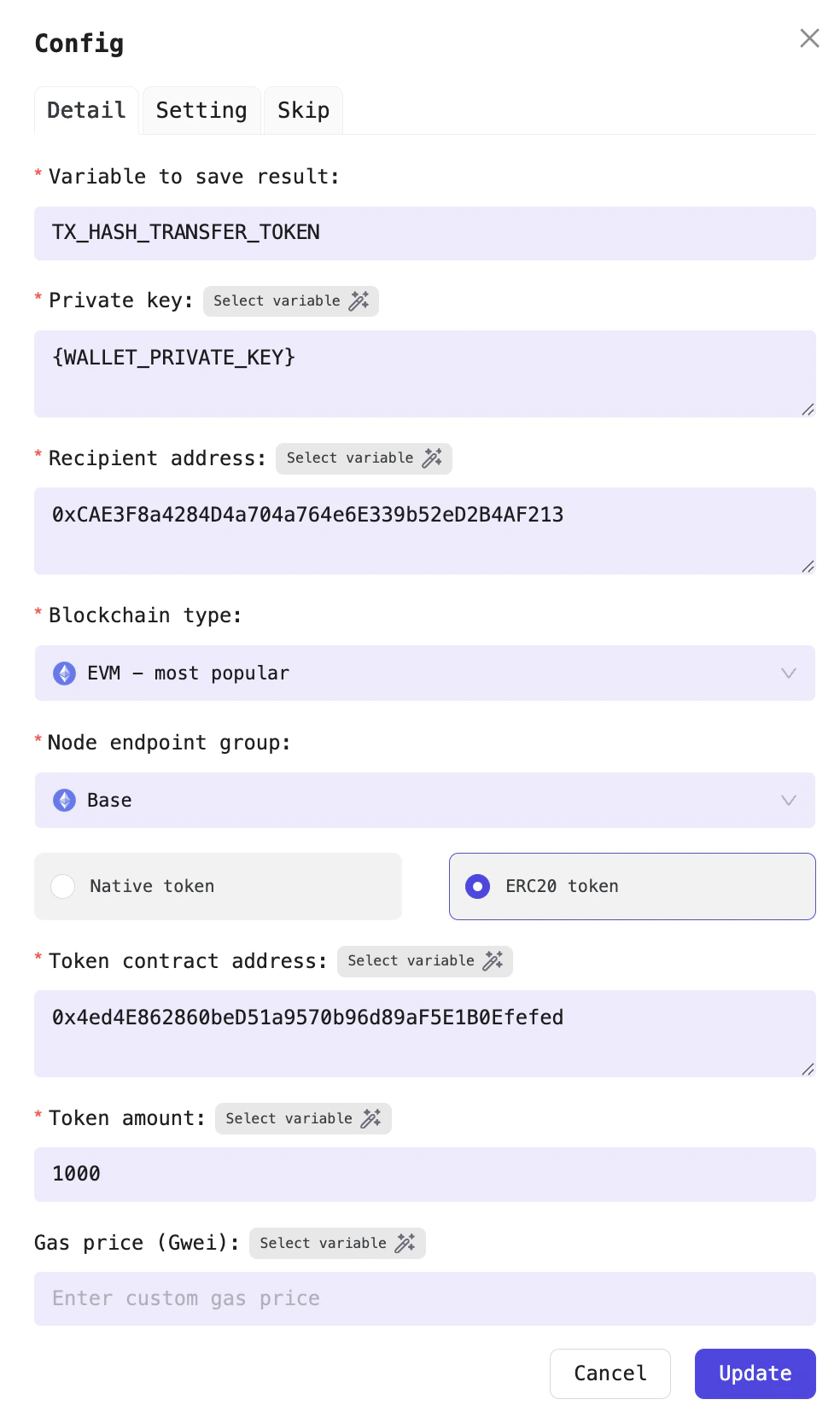Click the custom gas price input field
The height and width of the screenshot is (1417, 840).
pyautogui.click(x=424, y=1298)
